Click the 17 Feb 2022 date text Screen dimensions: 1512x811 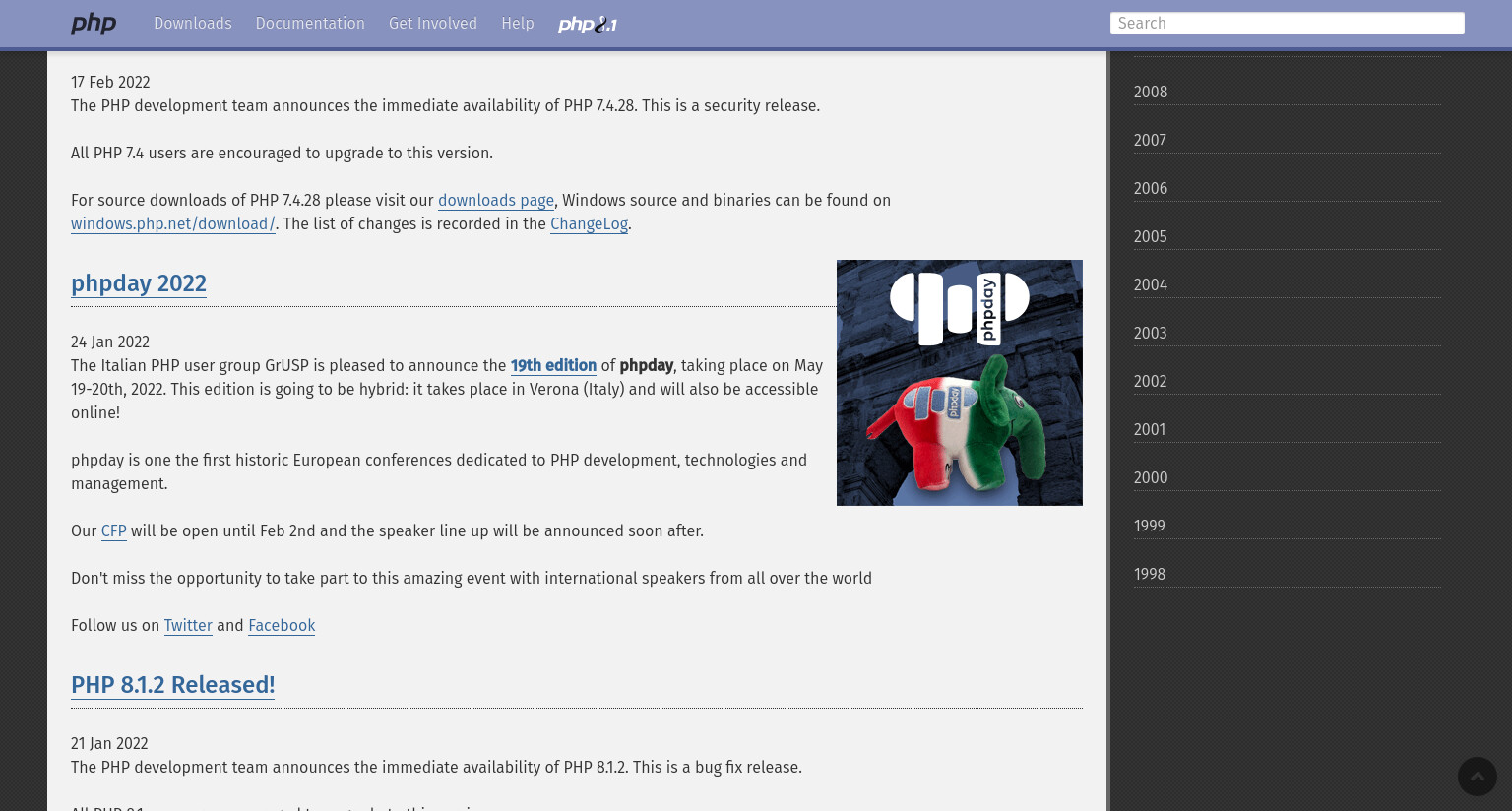110,82
